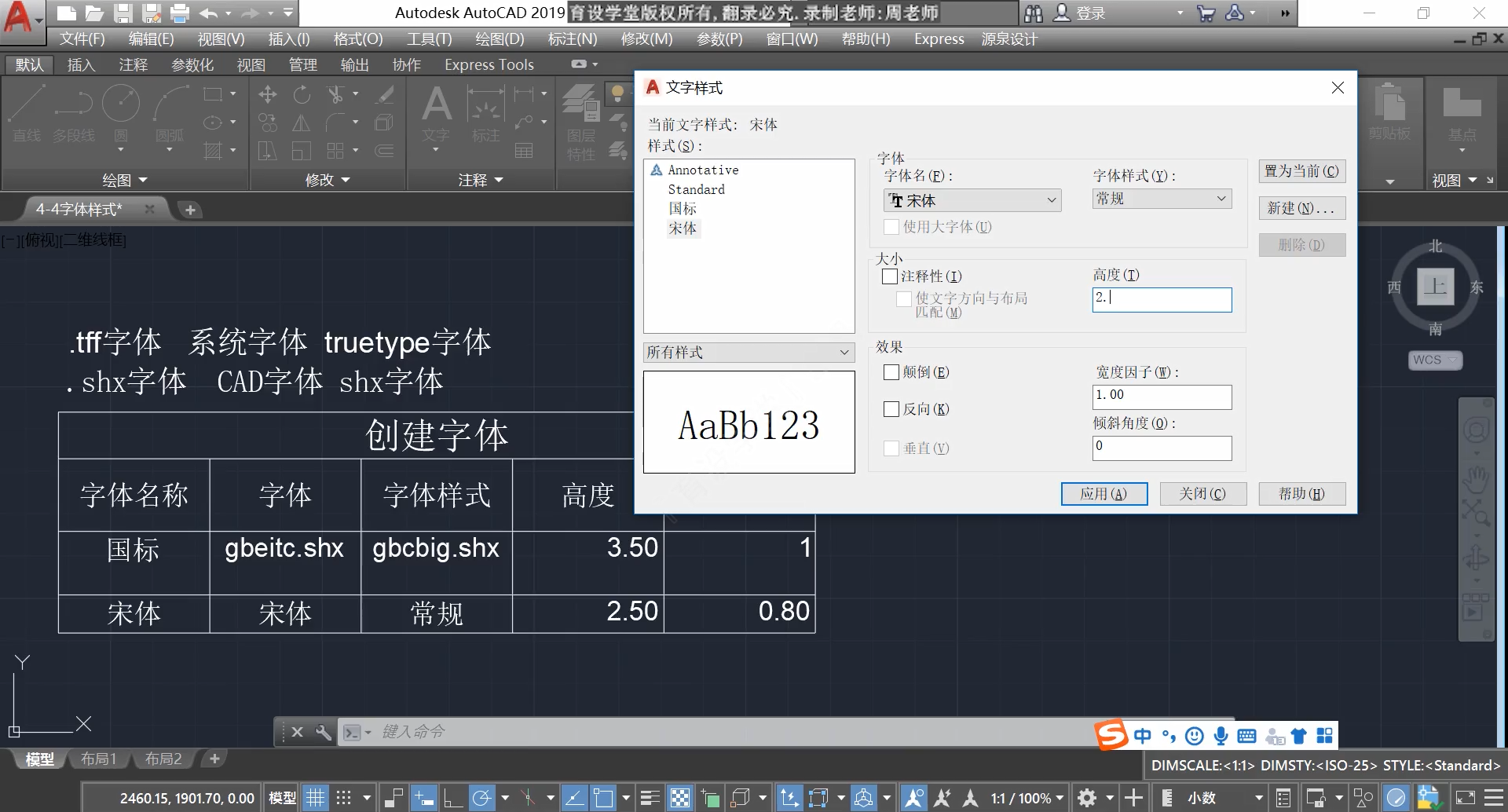This screenshot has height=812, width=1508.
Task: Select the Move tool in Modify panel
Action: pyautogui.click(x=267, y=95)
